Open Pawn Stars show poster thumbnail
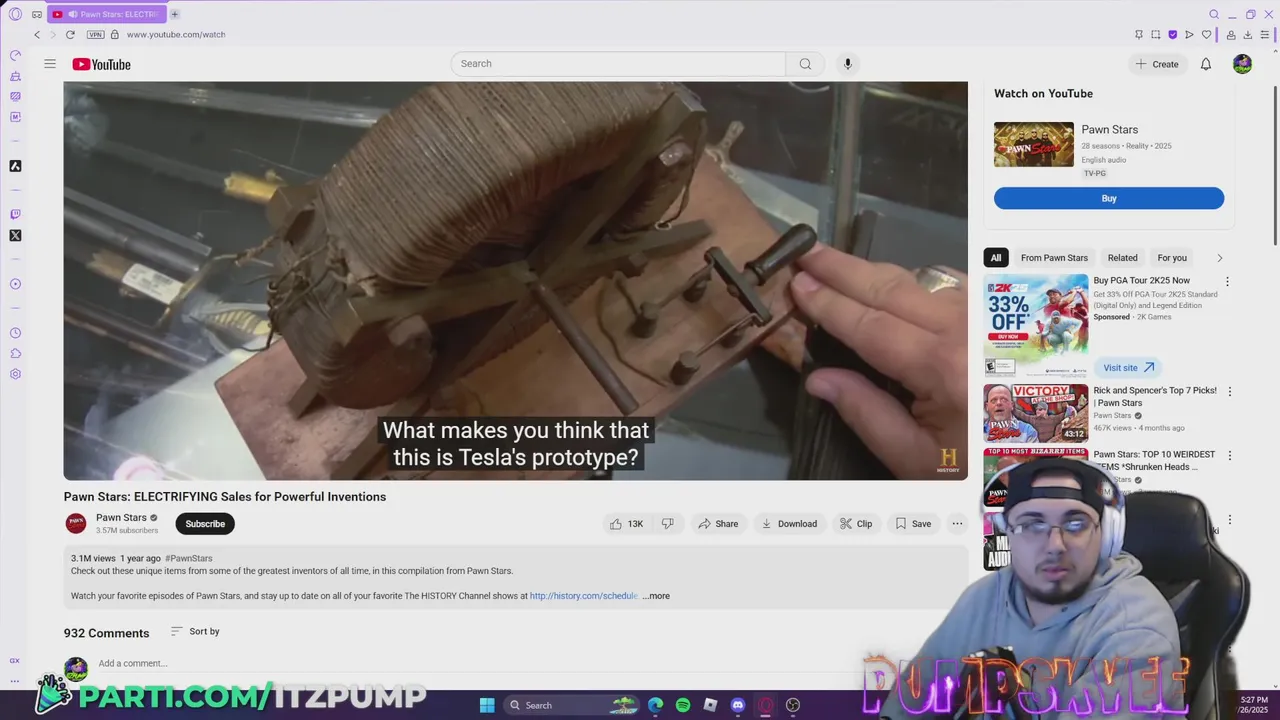Image resolution: width=1280 pixels, height=720 pixels. click(x=1034, y=145)
